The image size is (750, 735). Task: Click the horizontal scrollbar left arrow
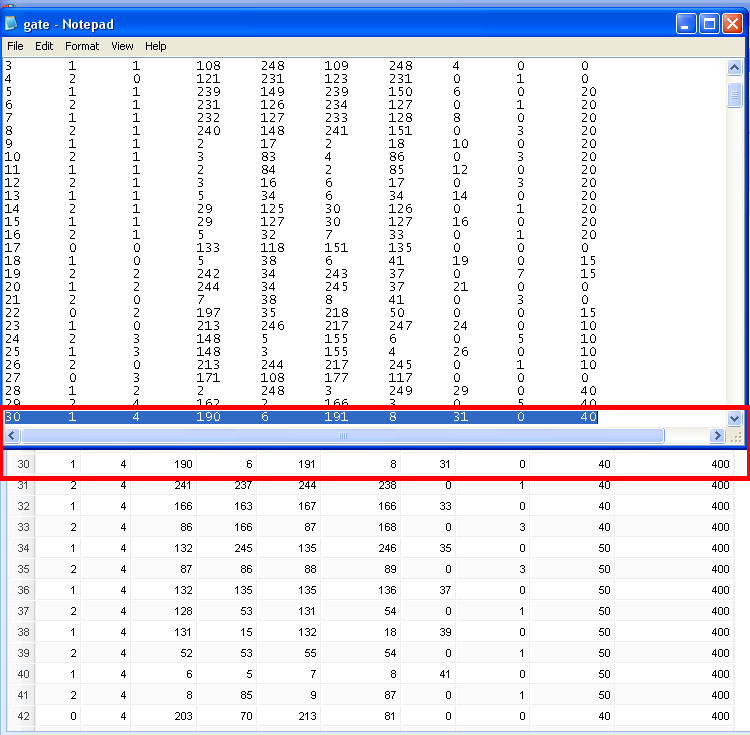point(12,436)
